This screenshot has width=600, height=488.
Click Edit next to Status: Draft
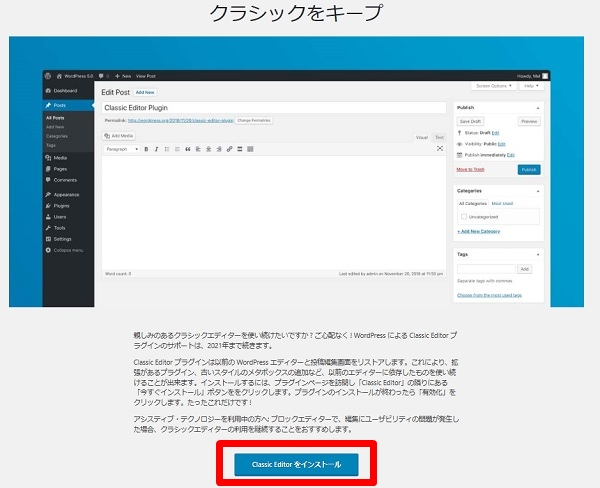[x=495, y=133]
